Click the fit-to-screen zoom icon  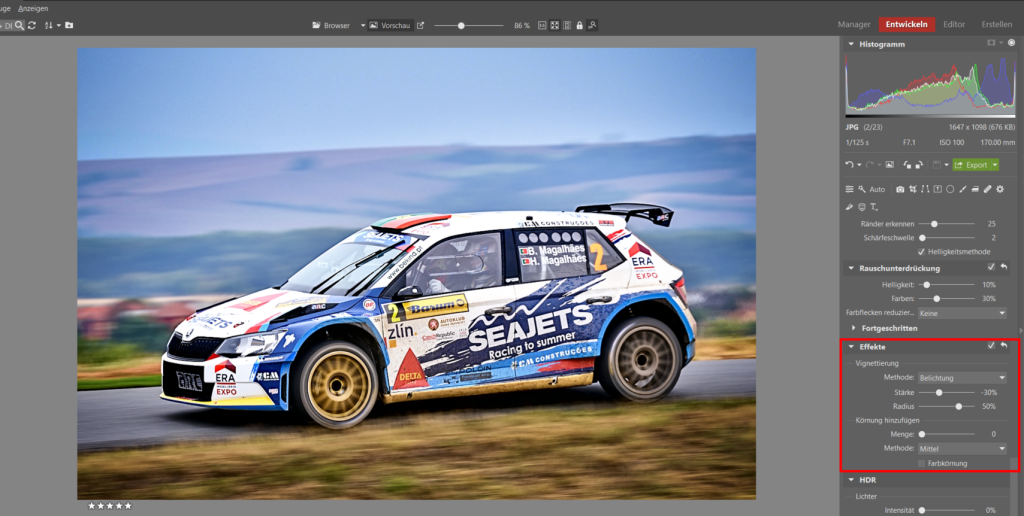coord(554,25)
